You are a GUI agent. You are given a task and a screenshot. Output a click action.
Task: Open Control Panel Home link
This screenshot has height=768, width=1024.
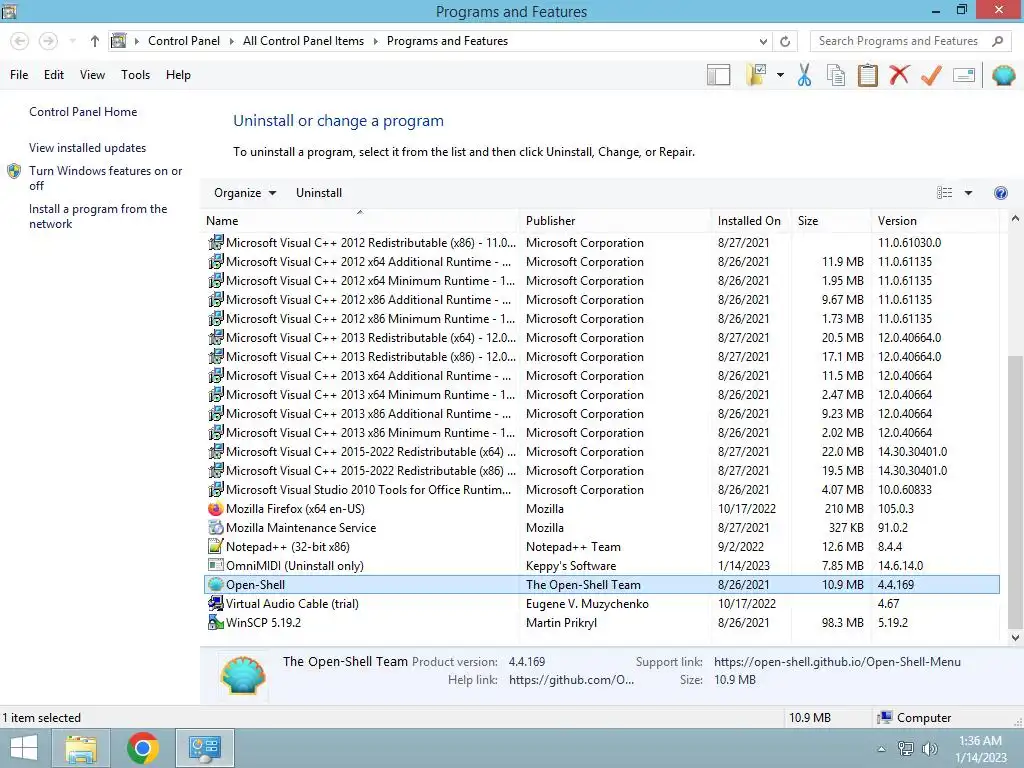[83, 112]
